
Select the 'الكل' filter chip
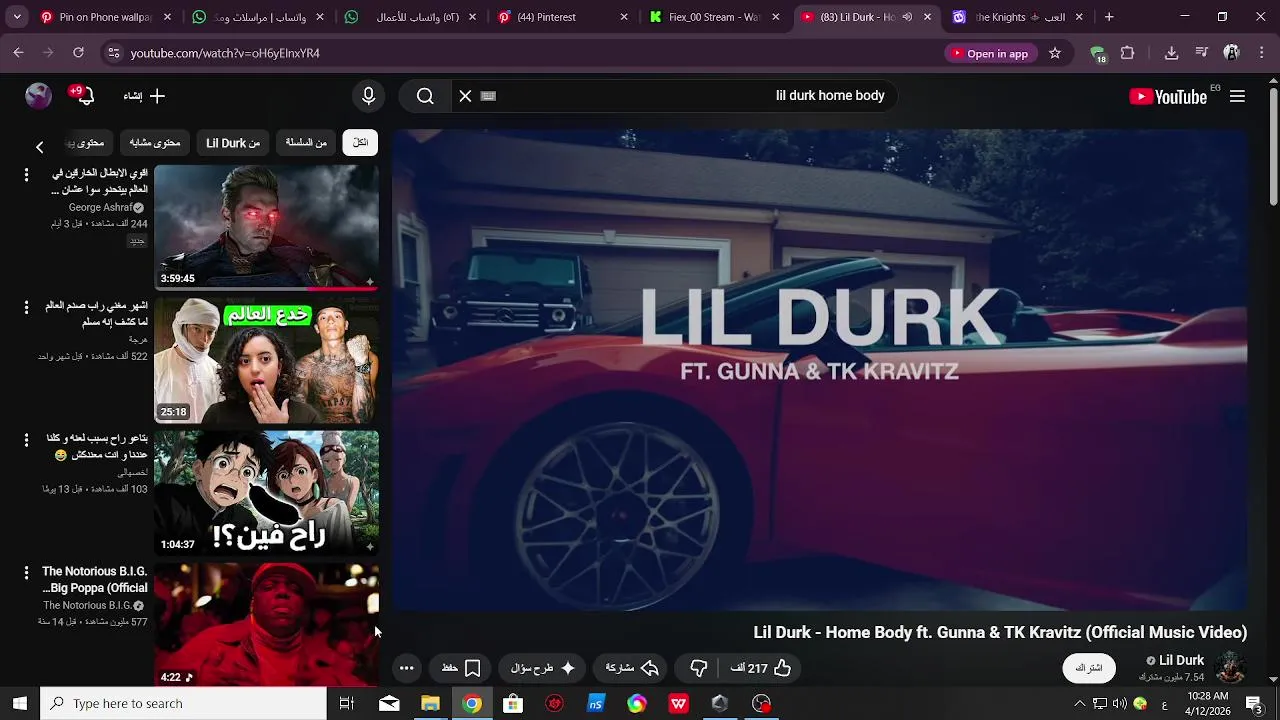[360, 143]
